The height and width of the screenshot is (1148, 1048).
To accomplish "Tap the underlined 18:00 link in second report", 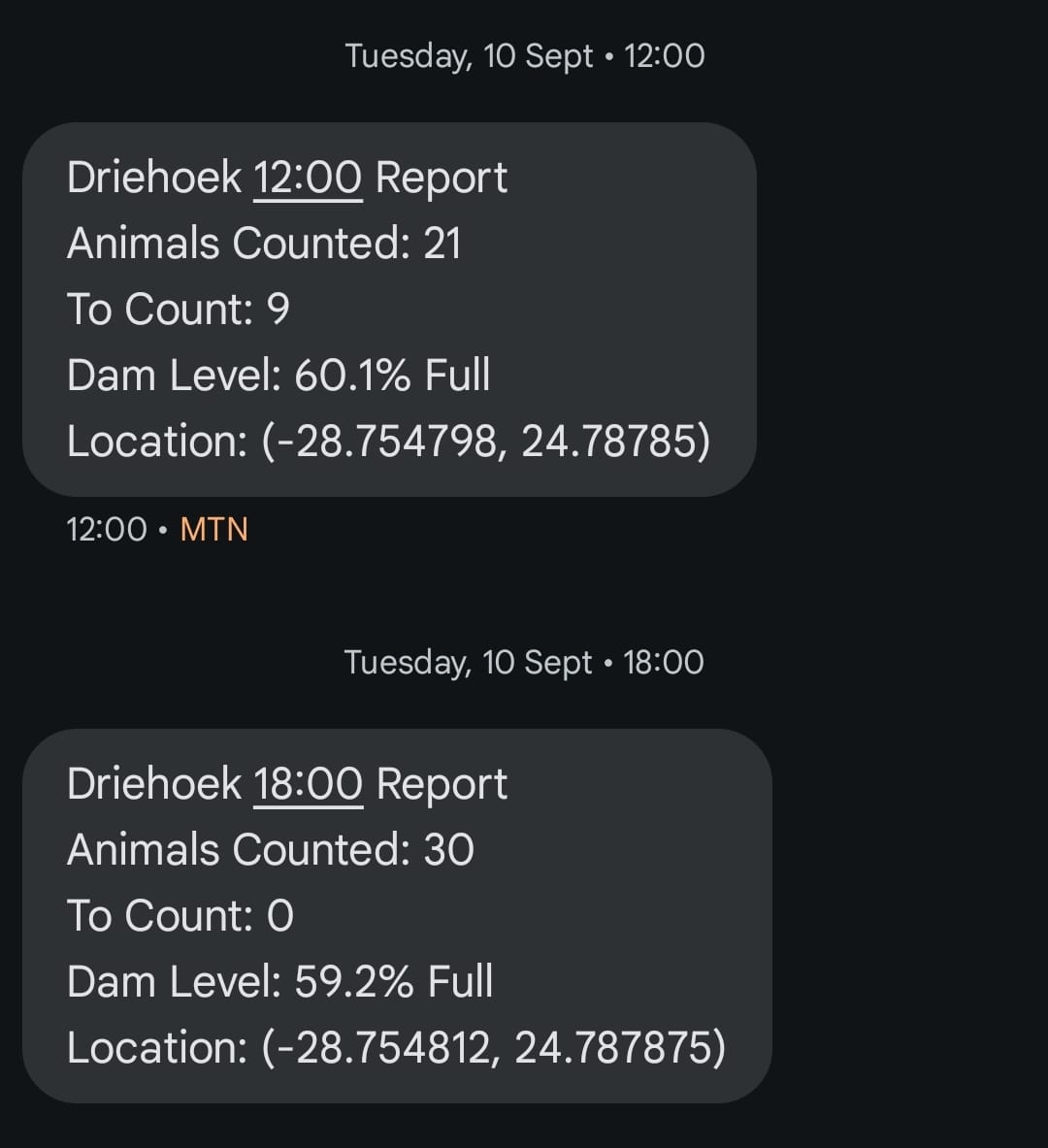I will click(x=308, y=784).
